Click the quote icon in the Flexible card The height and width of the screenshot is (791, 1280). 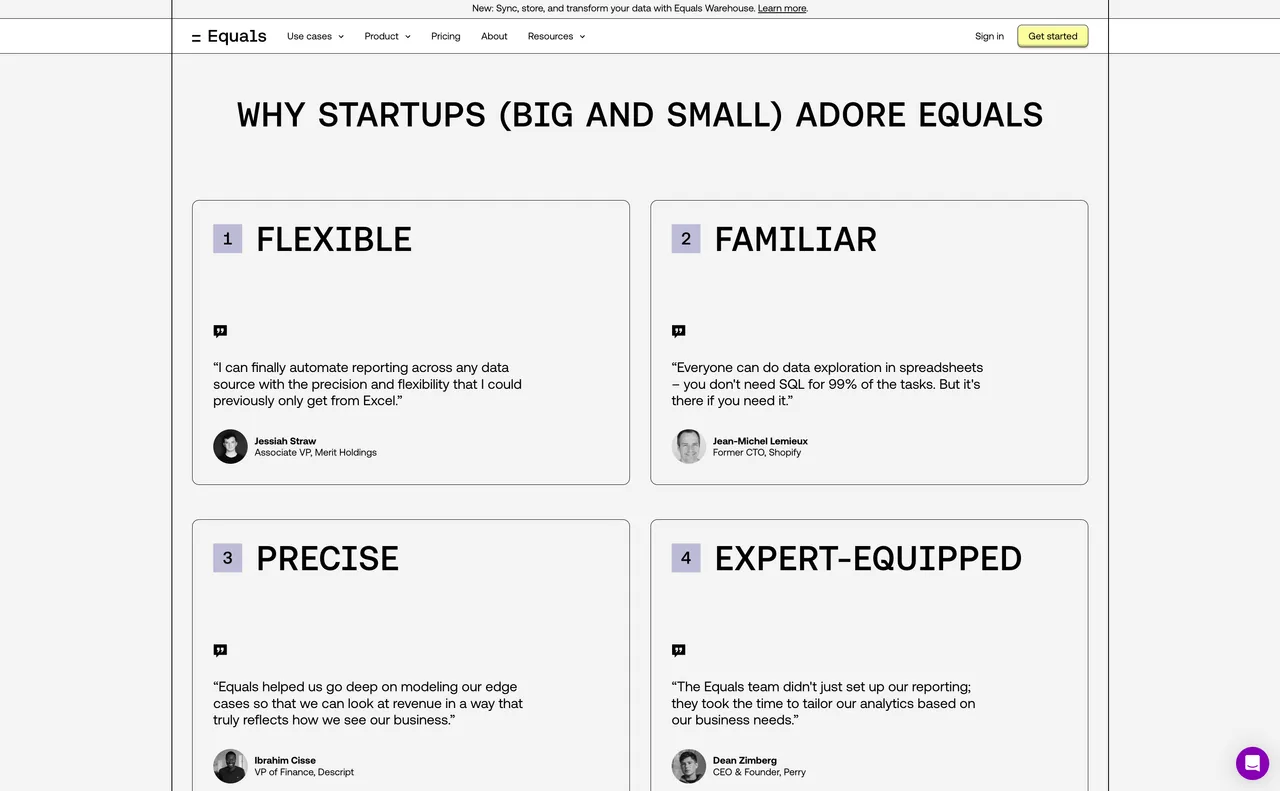(x=220, y=331)
